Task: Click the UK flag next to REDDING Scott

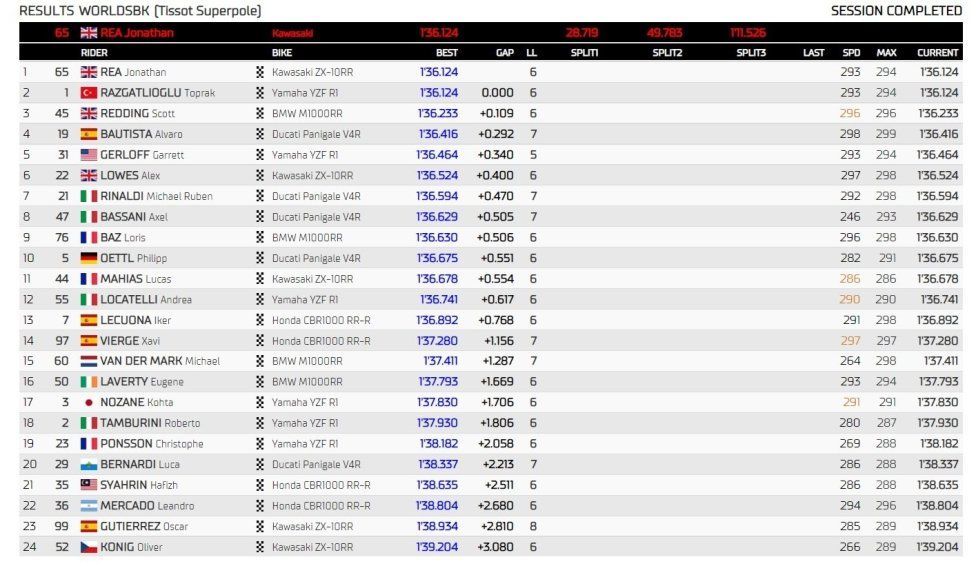Action: coord(88,113)
